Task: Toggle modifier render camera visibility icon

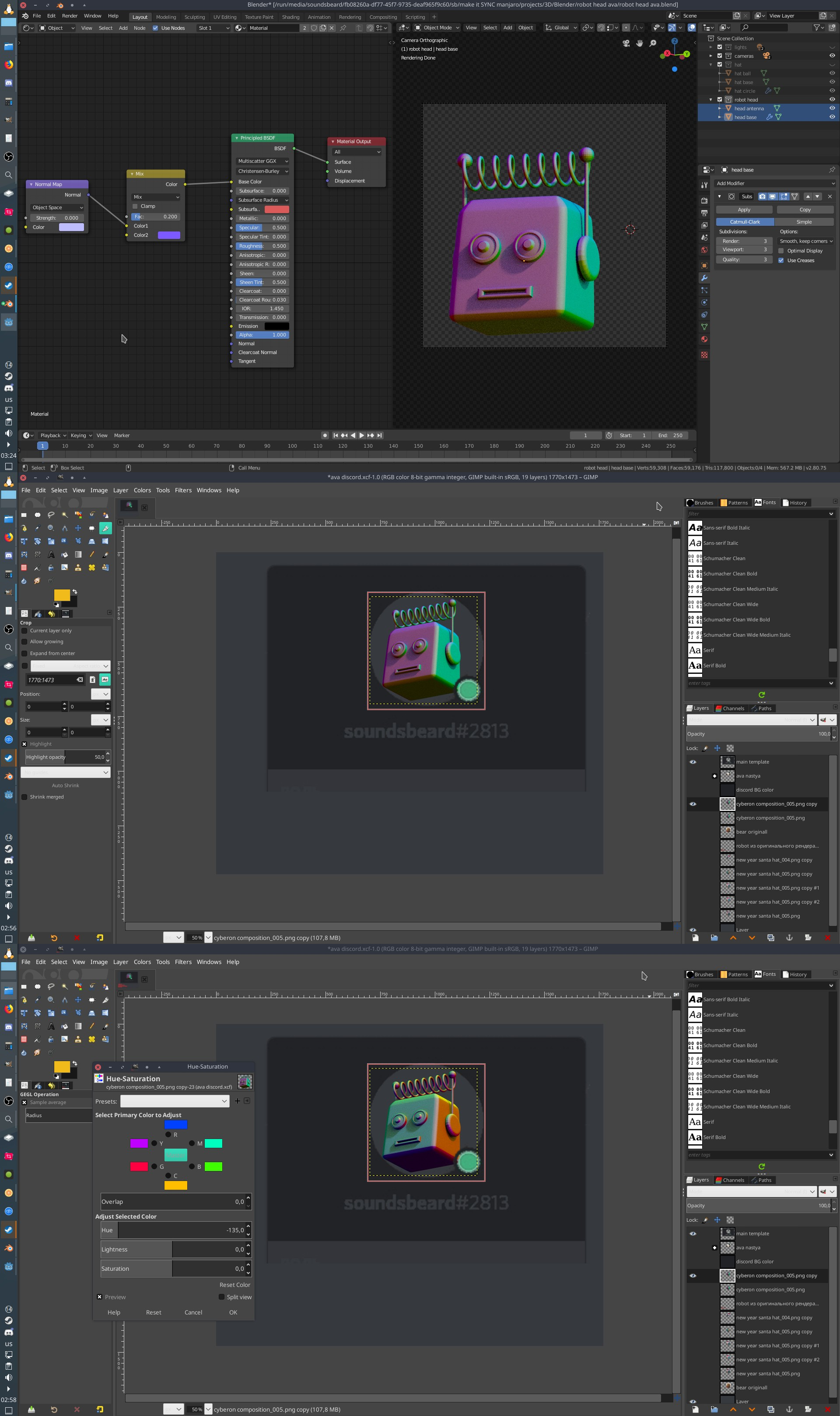Action: click(x=763, y=196)
